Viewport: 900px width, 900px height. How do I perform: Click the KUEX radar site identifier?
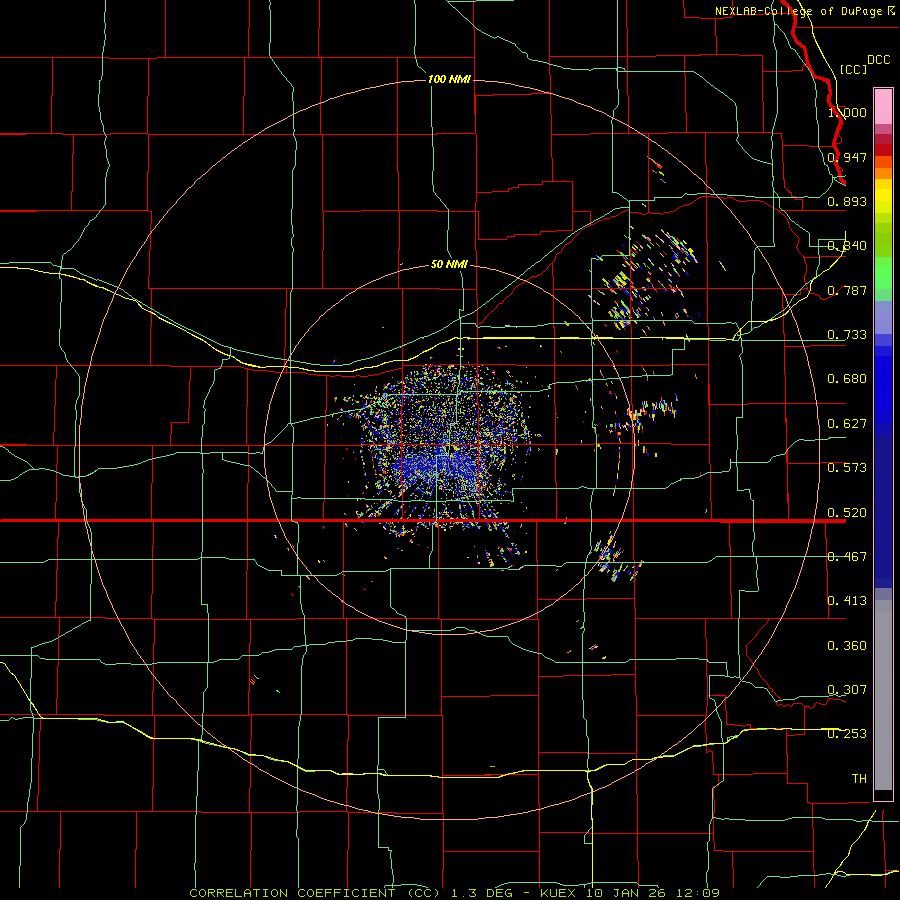[559, 893]
